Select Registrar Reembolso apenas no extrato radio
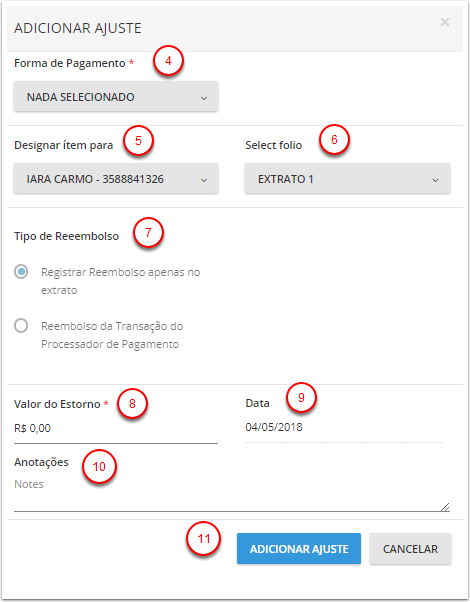Viewport: 470px width, 602px height. coord(21,272)
